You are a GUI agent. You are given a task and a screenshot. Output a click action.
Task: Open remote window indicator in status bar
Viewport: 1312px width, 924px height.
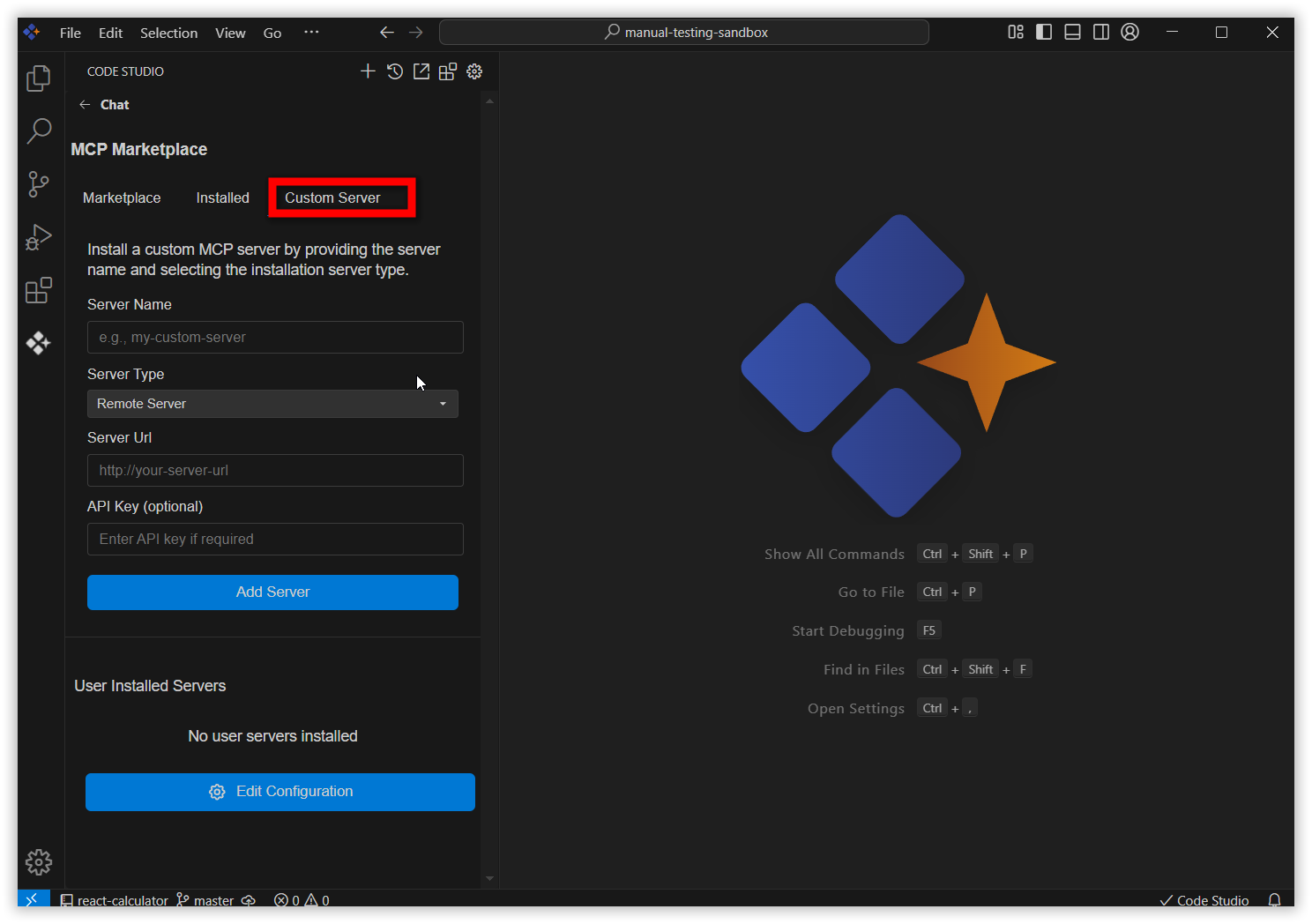tap(32, 899)
